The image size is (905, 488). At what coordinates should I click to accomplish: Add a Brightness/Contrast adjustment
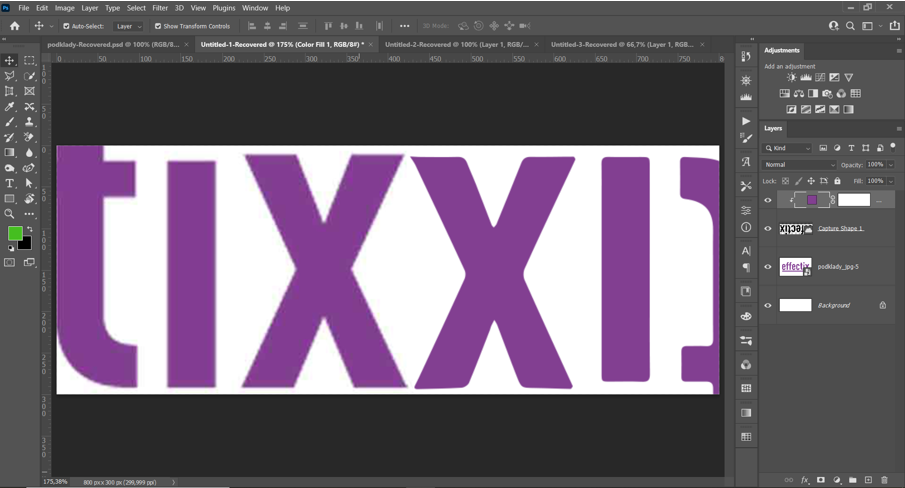coord(792,77)
